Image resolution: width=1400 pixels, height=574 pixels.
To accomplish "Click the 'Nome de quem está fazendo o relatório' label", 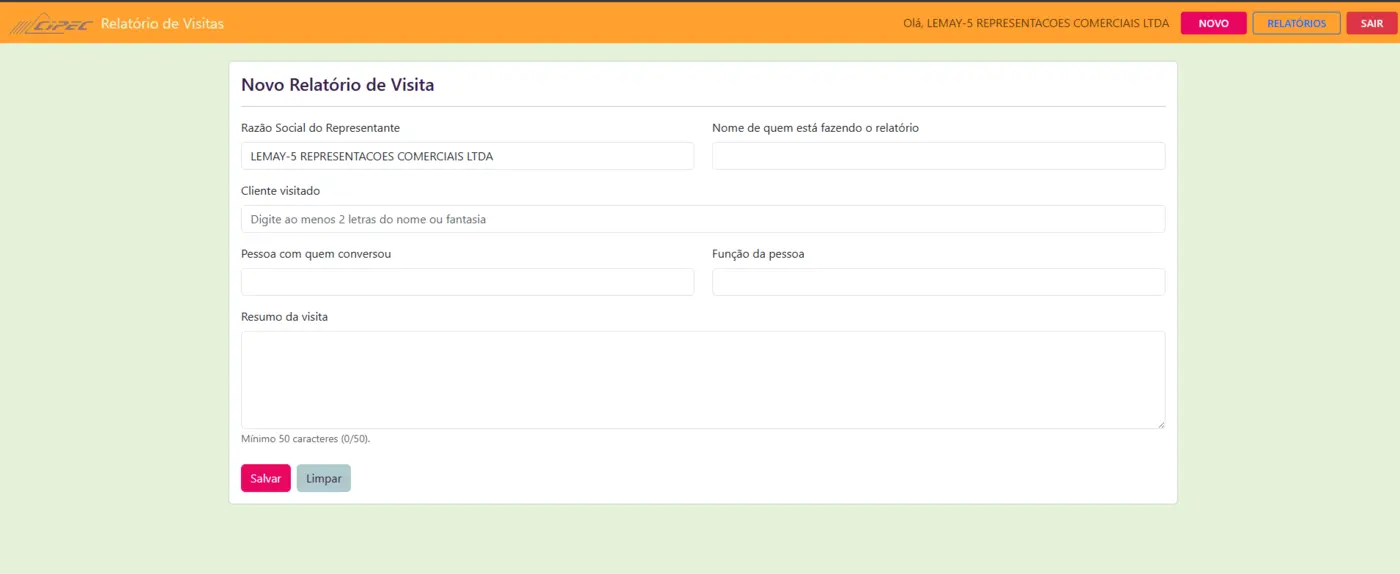I will click(815, 128).
